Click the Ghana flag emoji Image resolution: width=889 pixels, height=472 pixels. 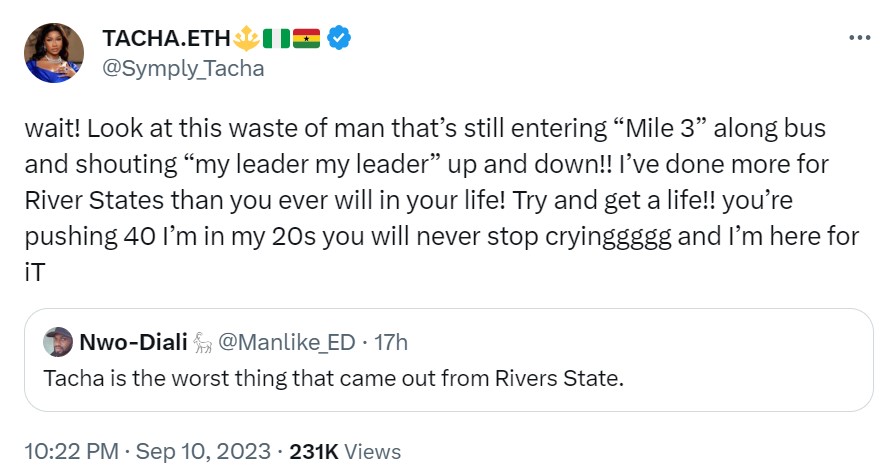(307, 38)
